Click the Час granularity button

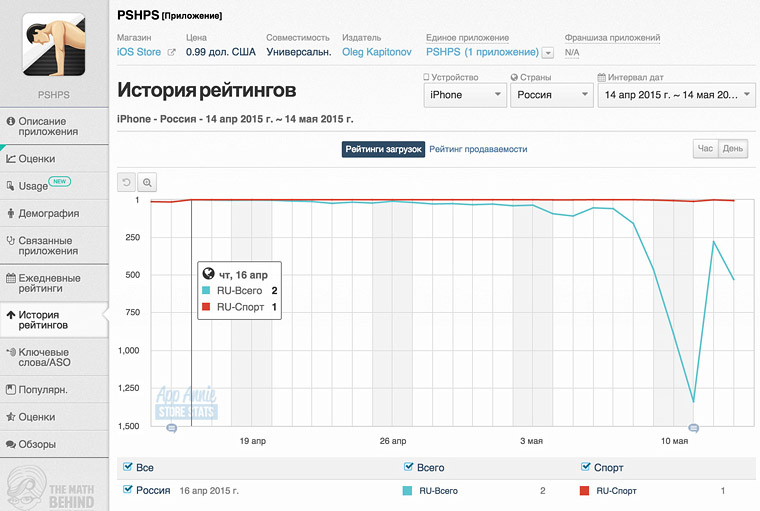point(706,149)
